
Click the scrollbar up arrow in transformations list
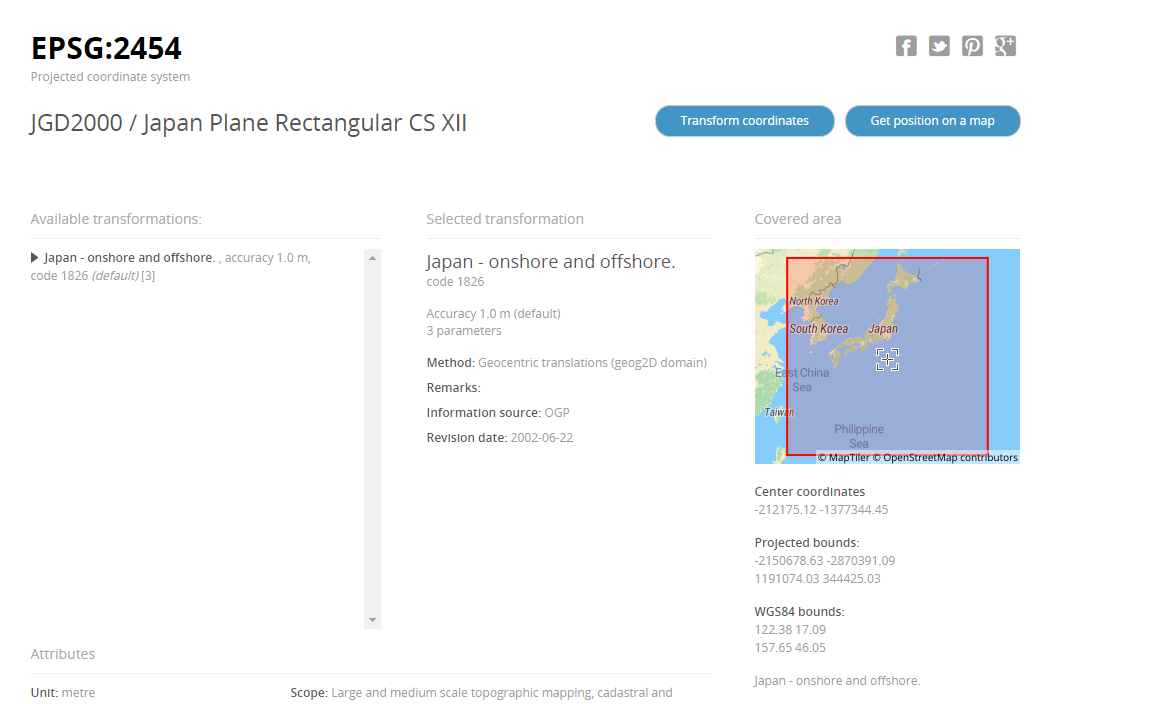(x=372, y=256)
